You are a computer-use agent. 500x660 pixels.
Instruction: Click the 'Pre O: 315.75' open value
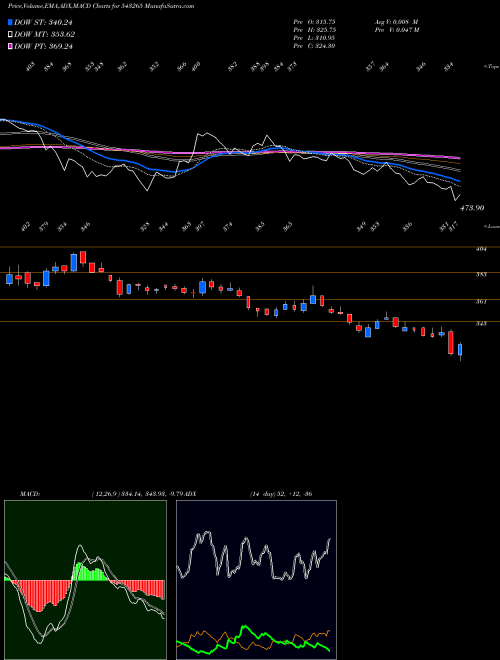(x=314, y=22)
